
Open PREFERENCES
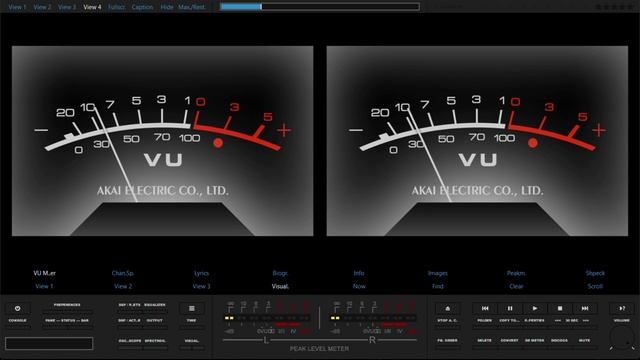[67, 305]
